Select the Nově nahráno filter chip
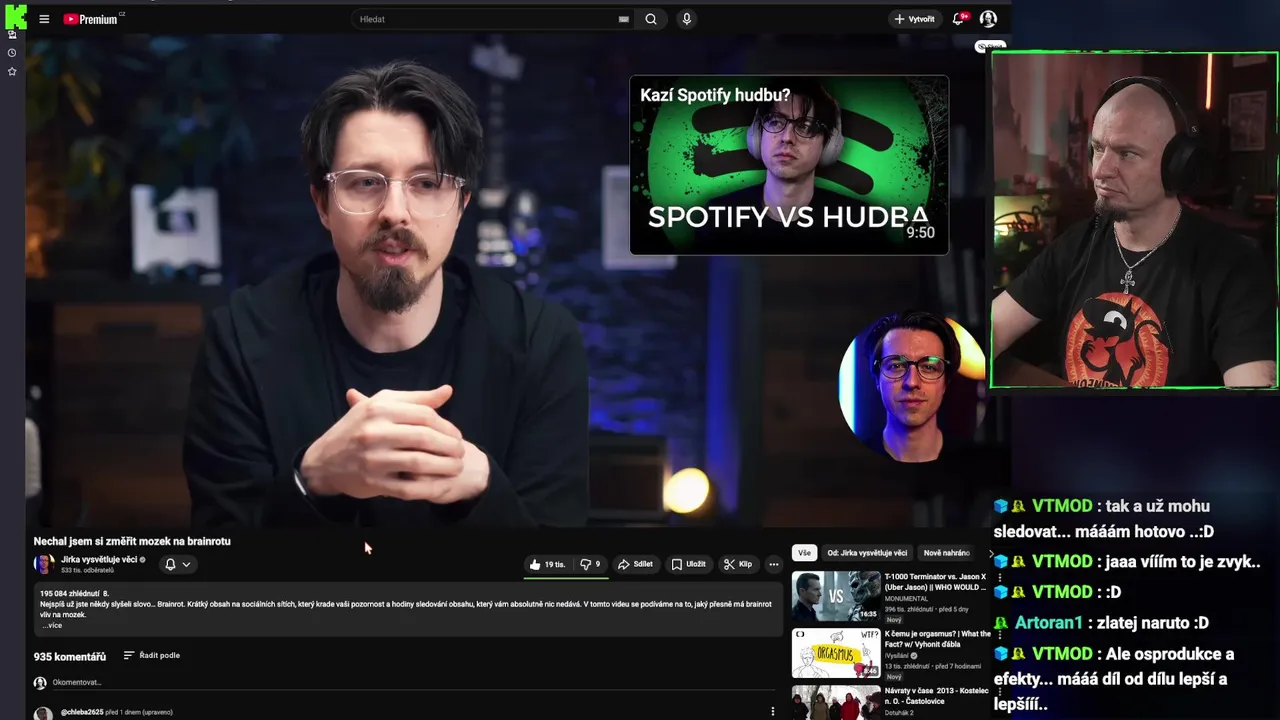This screenshot has width=1280, height=720. click(x=946, y=553)
